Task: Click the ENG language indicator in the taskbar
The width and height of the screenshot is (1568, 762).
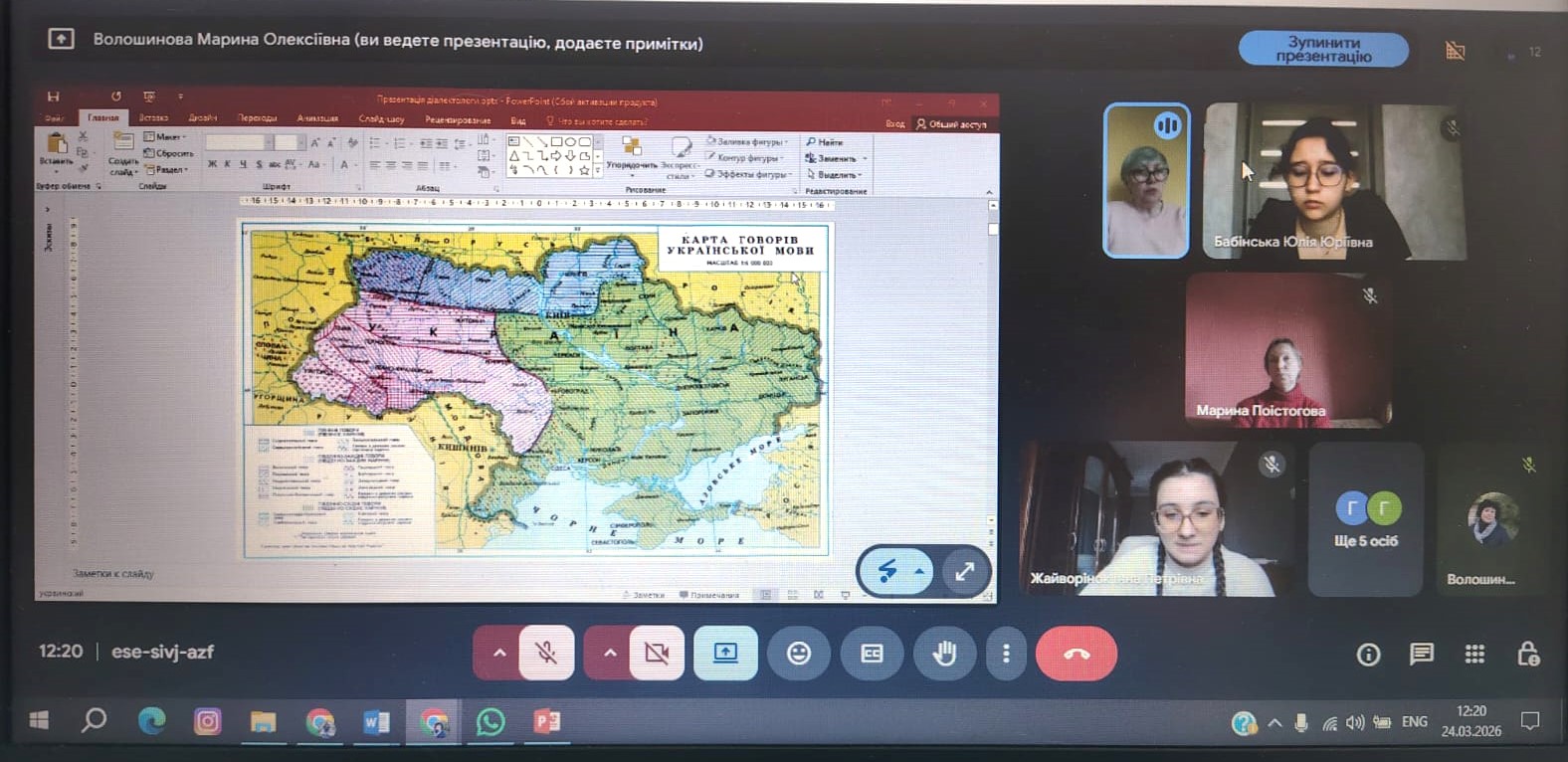Action: 1414,722
